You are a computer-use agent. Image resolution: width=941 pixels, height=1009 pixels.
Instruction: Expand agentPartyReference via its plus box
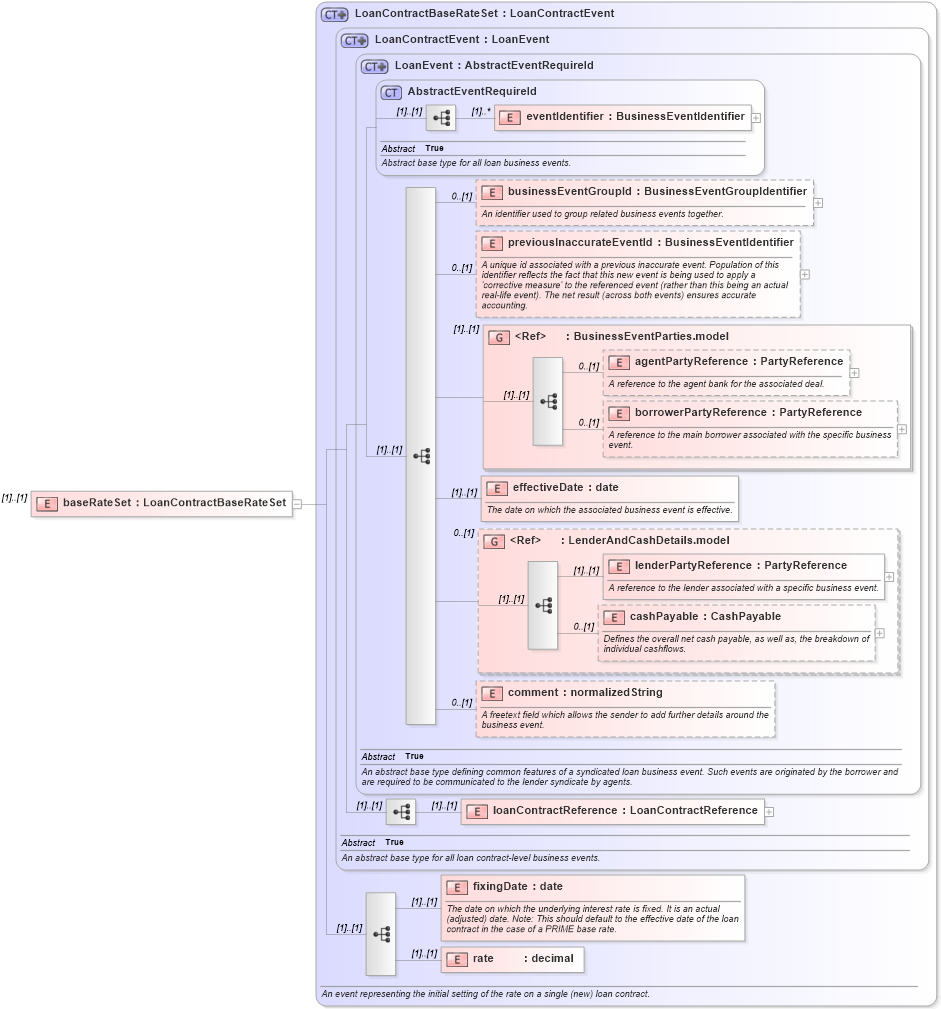tap(853, 372)
